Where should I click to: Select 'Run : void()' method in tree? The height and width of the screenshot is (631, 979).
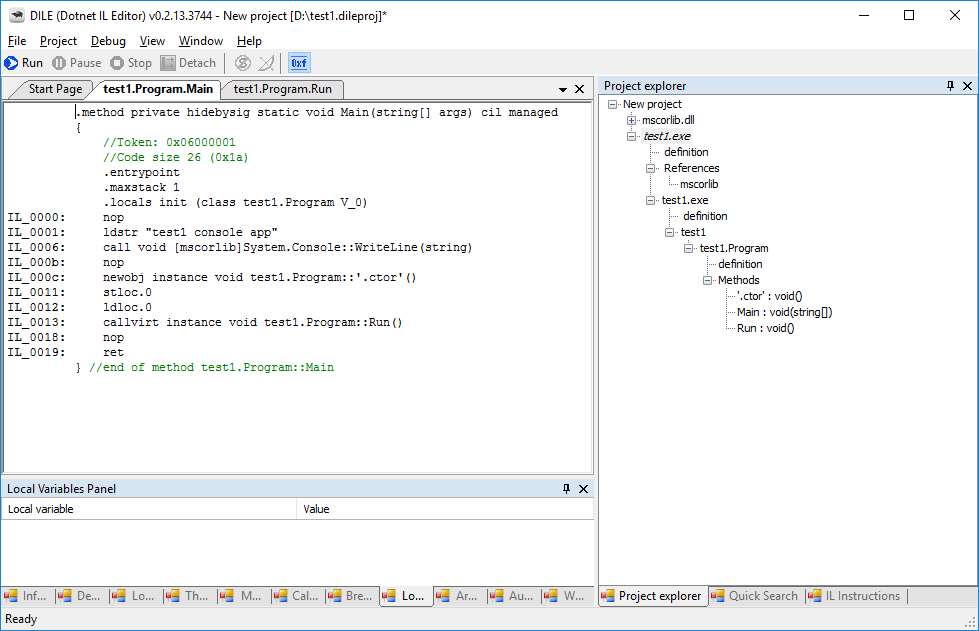click(x=765, y=328)
